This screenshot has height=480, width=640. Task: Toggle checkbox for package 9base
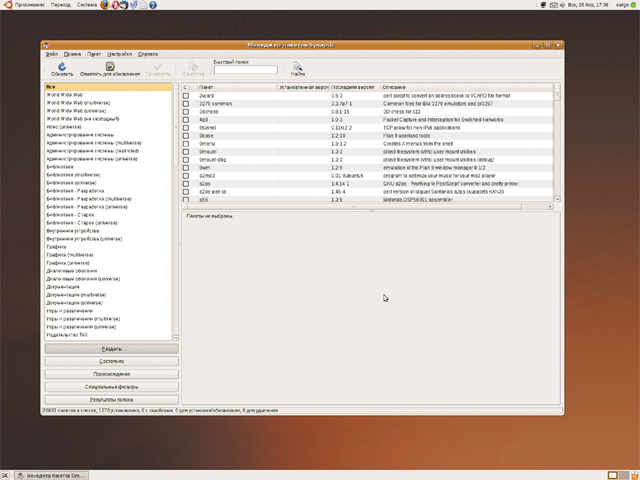186,136
